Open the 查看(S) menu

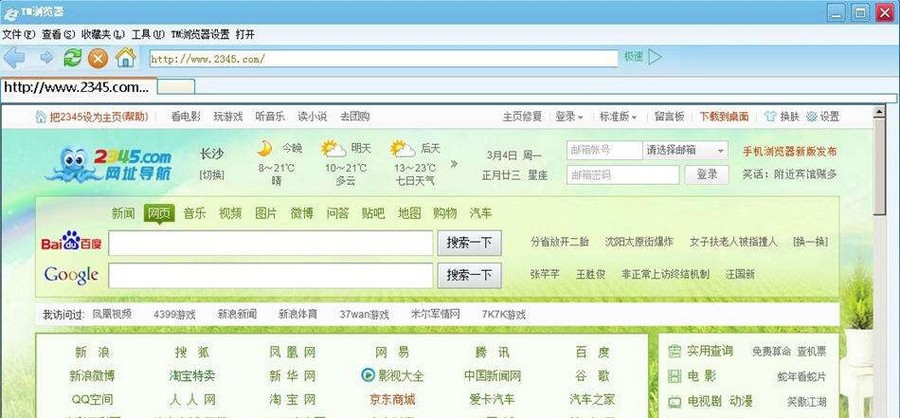[x=58, y=34]
